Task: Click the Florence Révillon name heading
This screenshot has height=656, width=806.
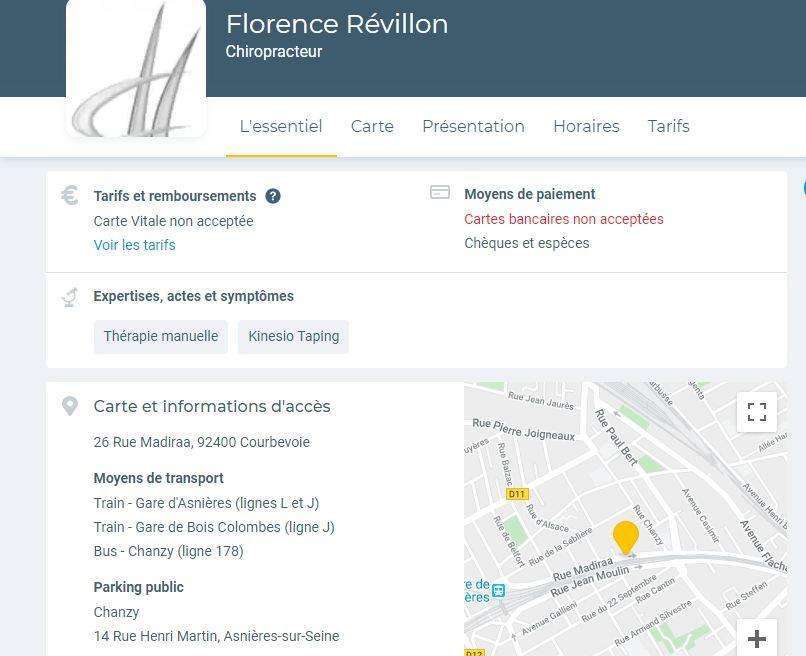Action: 337,24
